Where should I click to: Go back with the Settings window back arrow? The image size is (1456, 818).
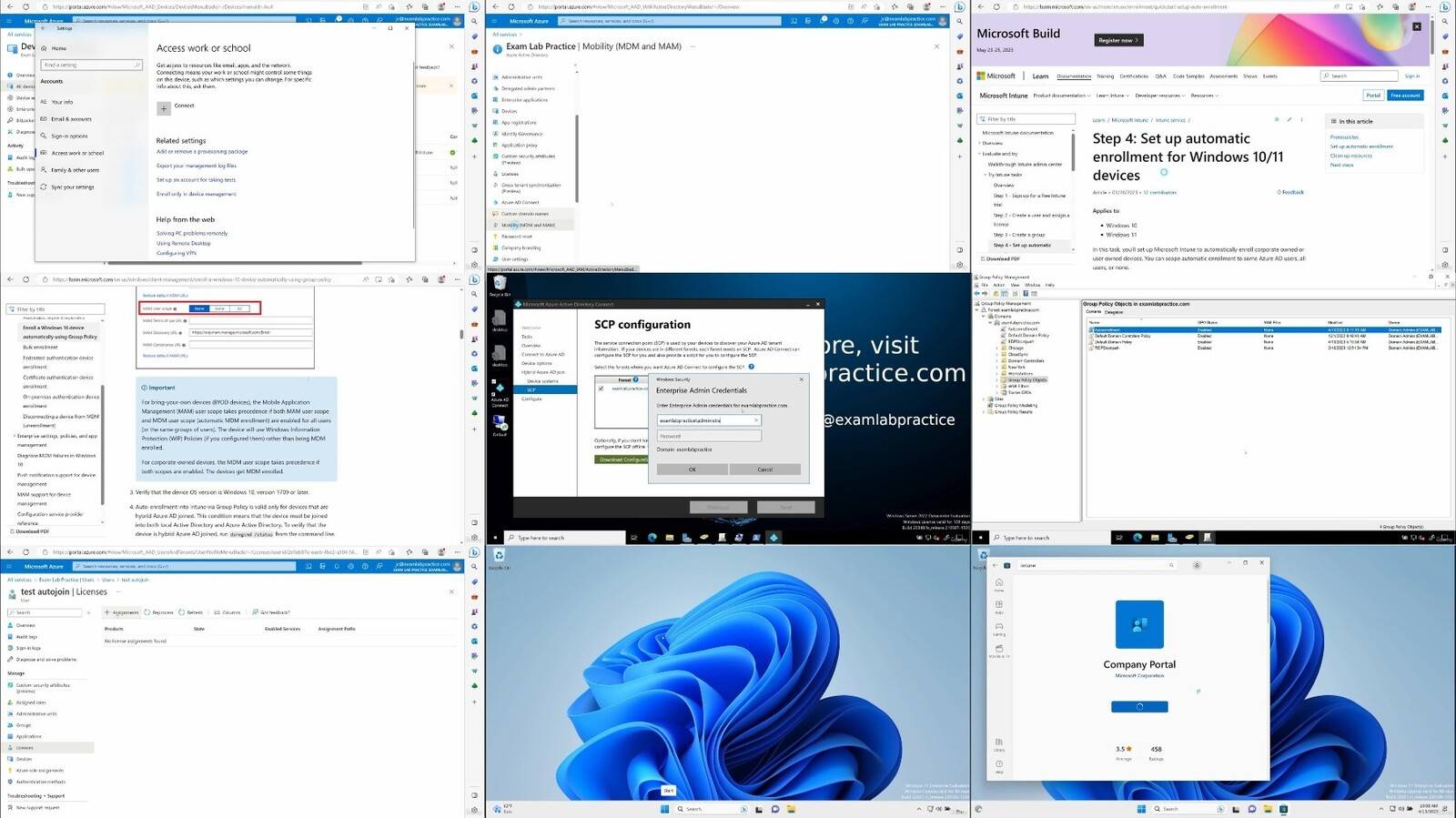tap(44, 28)
